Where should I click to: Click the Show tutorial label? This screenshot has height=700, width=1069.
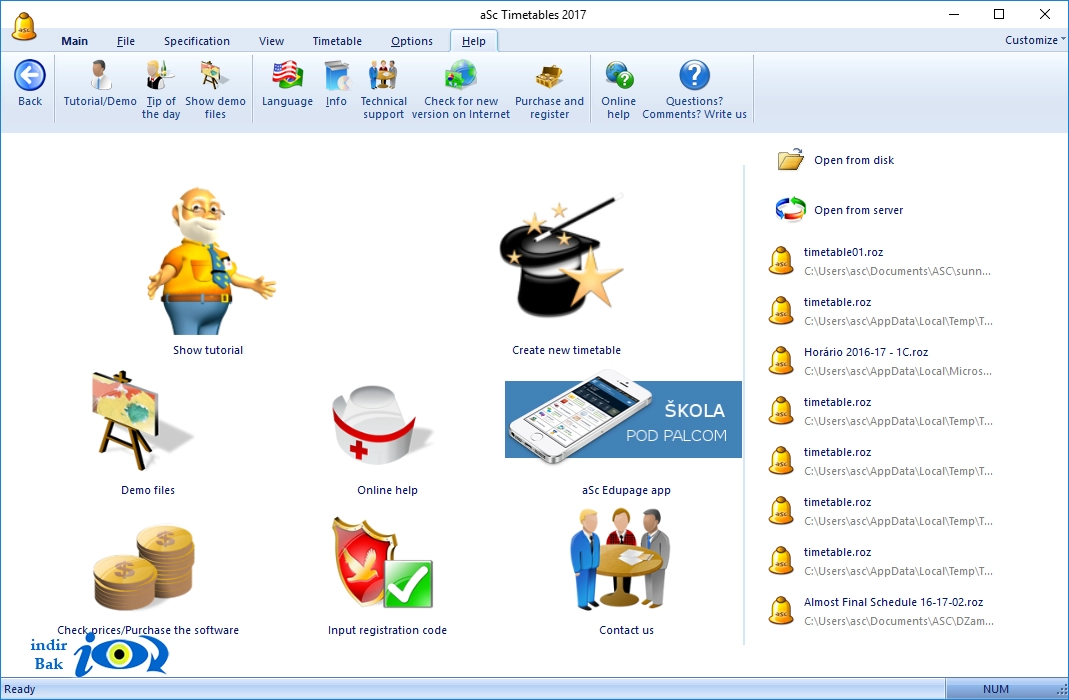click(x=208, y=350)
